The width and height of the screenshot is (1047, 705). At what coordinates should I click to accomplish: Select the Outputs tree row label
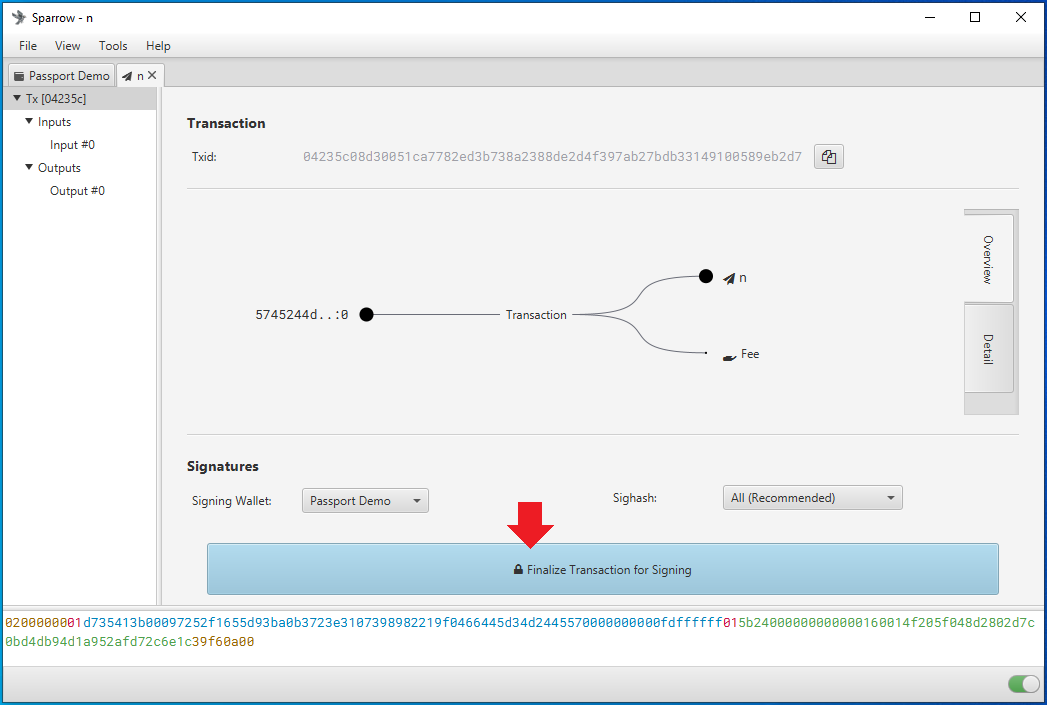click(59, 168)
